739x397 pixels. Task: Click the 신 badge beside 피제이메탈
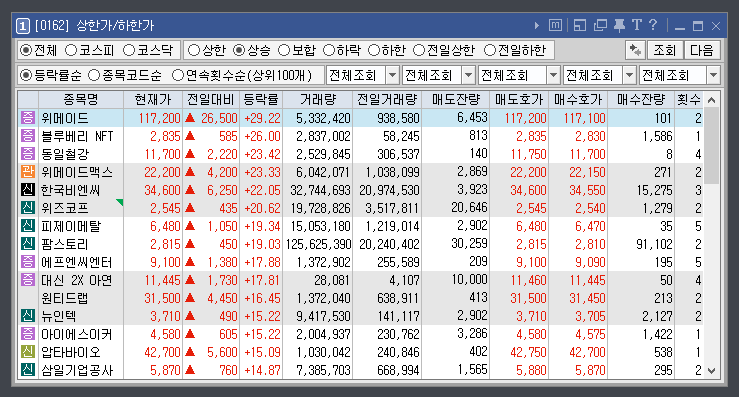[28, 226]
